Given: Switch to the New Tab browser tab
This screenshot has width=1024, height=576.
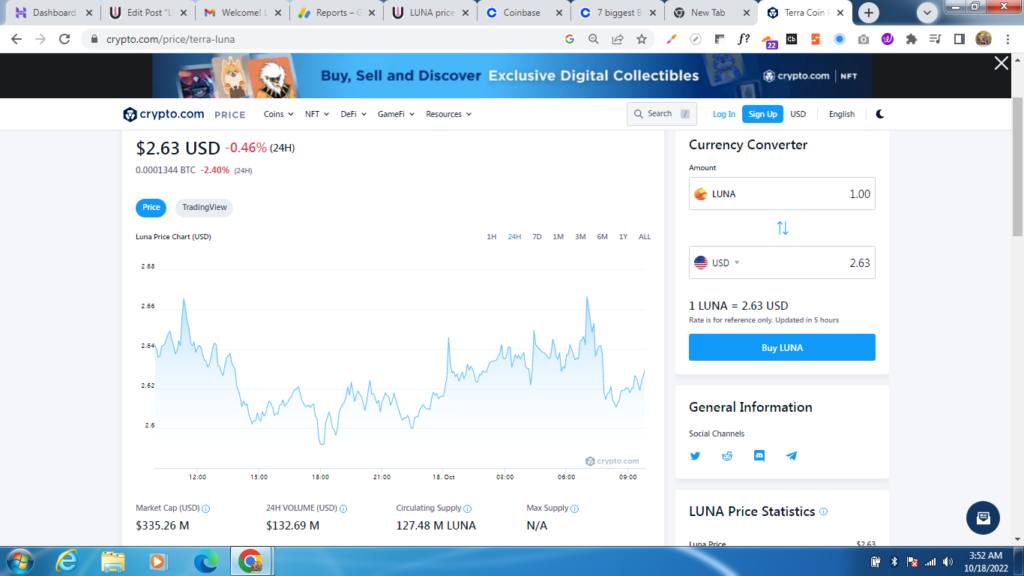Looking at the screenshot, I should [x=713, y=12].
